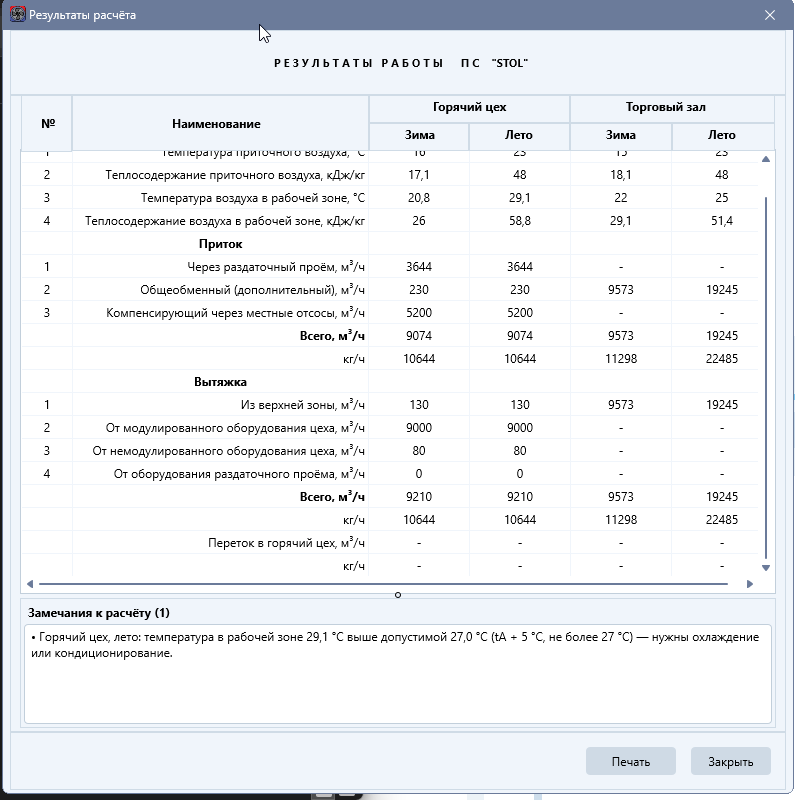The width and height of the screenshot is (795, 800).
Task: Click the Лето header under Горячий цех
Action: pyautogui.click(x=518, y=135)
